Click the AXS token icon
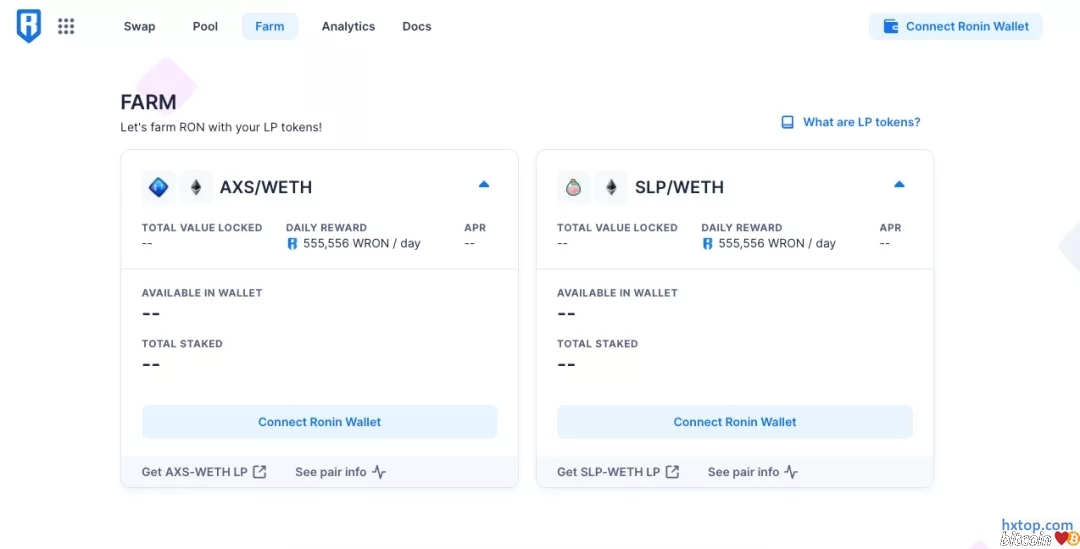The width and height of the screenshot is (1080, 549). pos(158,187)
